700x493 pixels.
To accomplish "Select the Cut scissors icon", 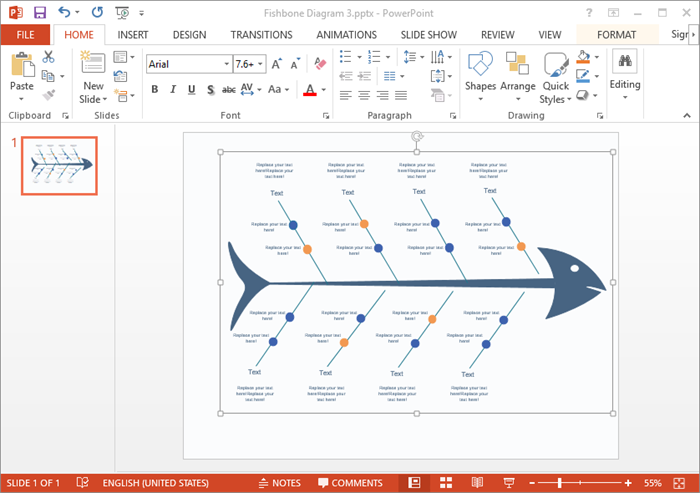I will (x=48, y=57).
